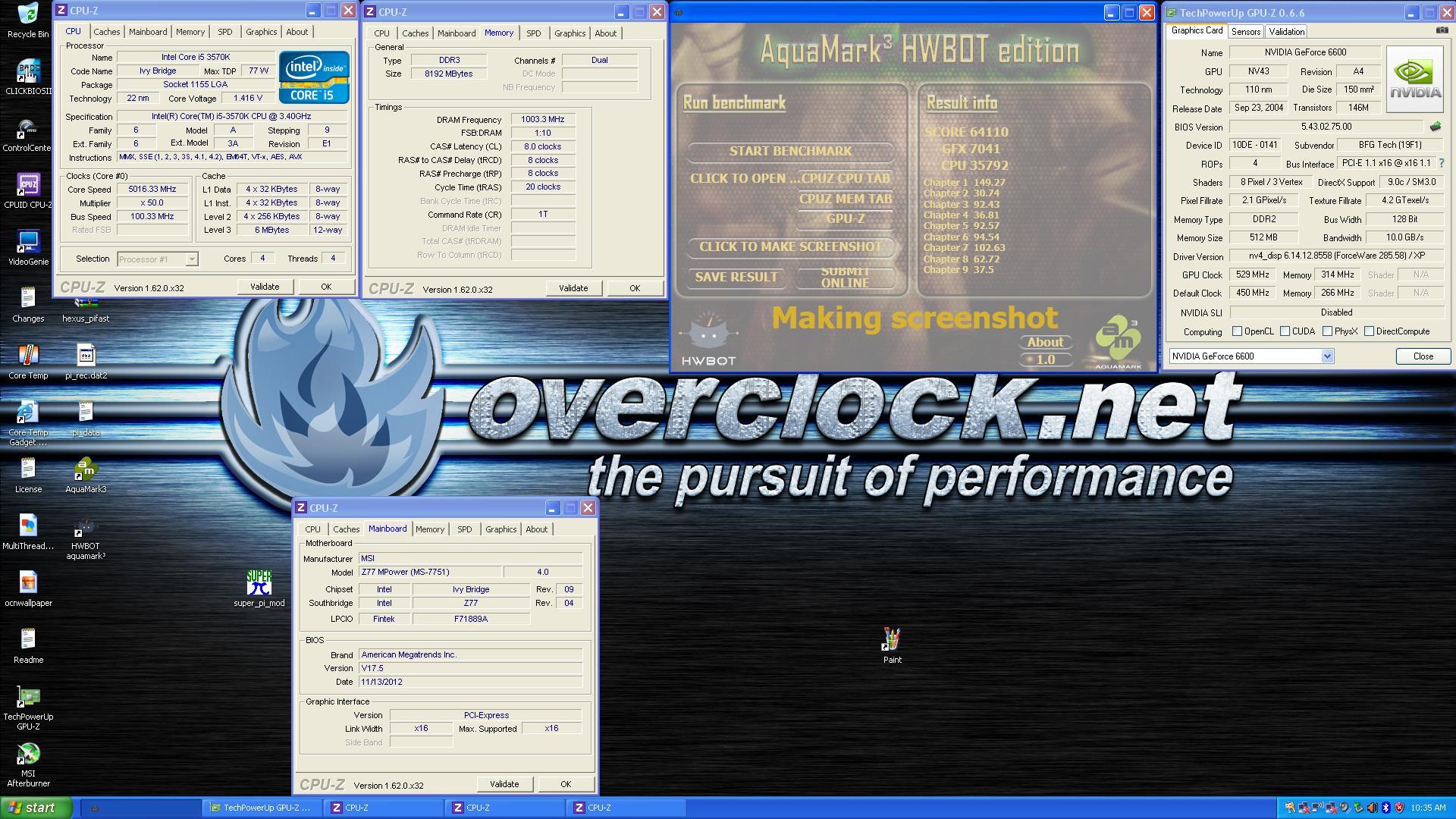Open the Recycle Bin desktop icon
The image size is (1456, 819).
(28, 20)
